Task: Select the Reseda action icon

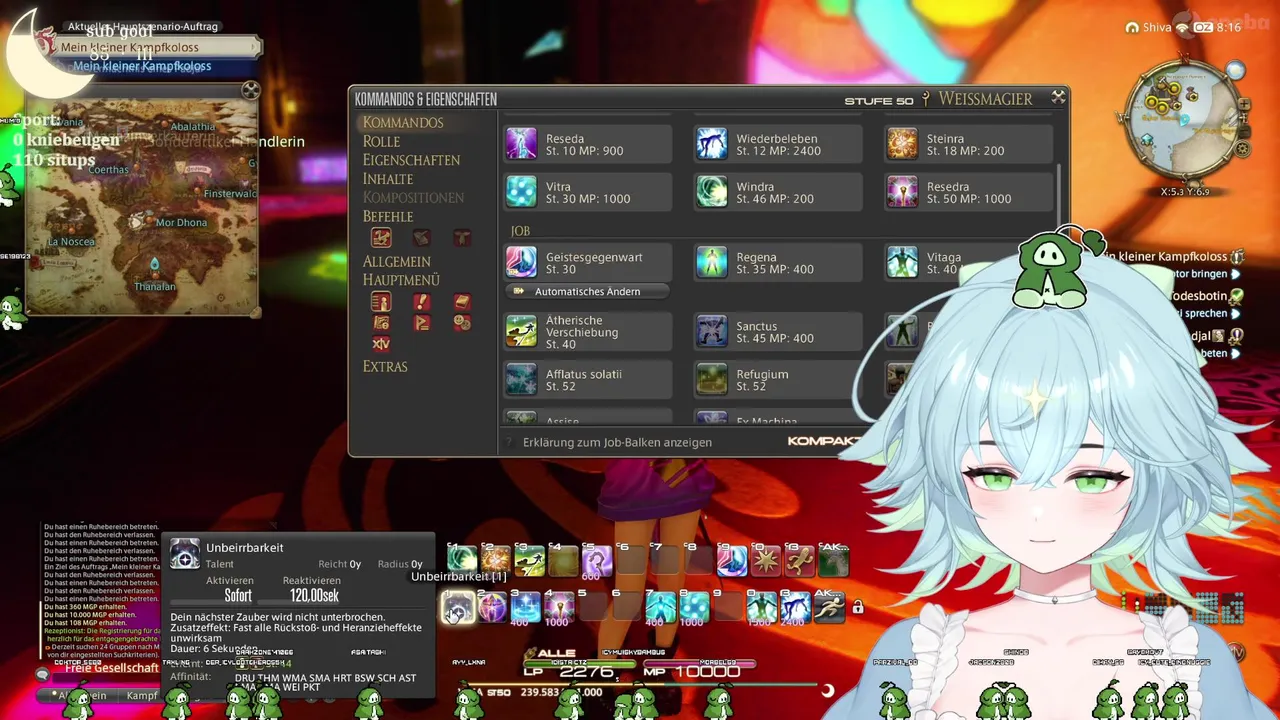Action: pos(521,144)
